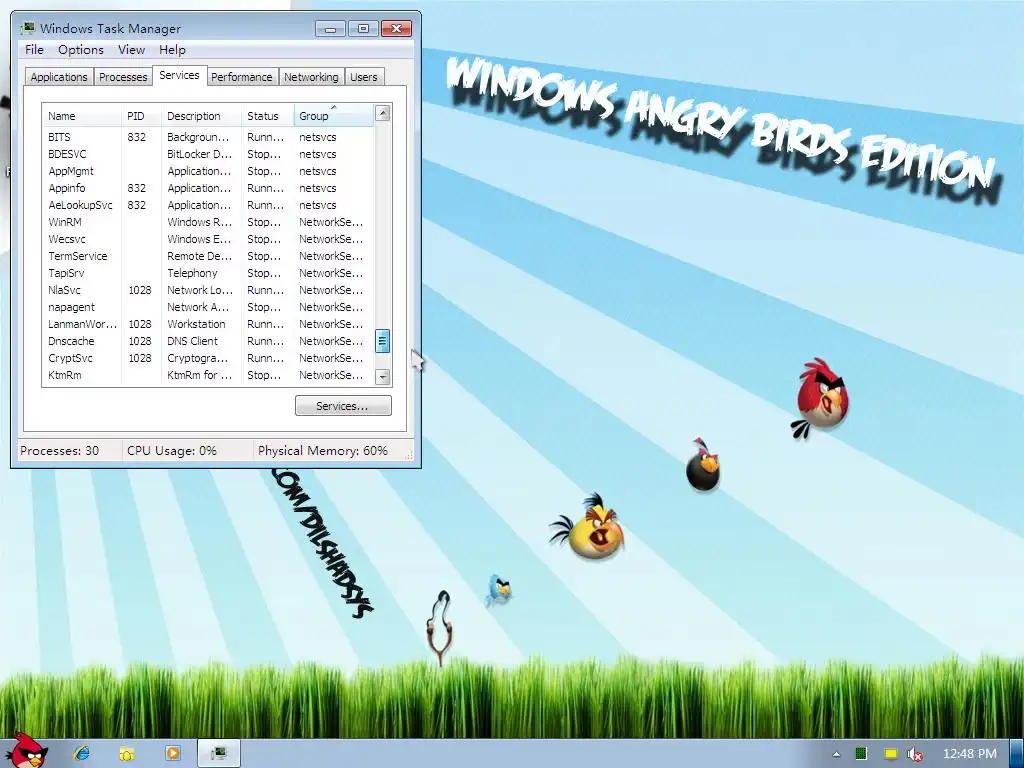Select the NlaSvc service row
The height and width of the screenshot is (768, 1024).
tap(208, 290)
